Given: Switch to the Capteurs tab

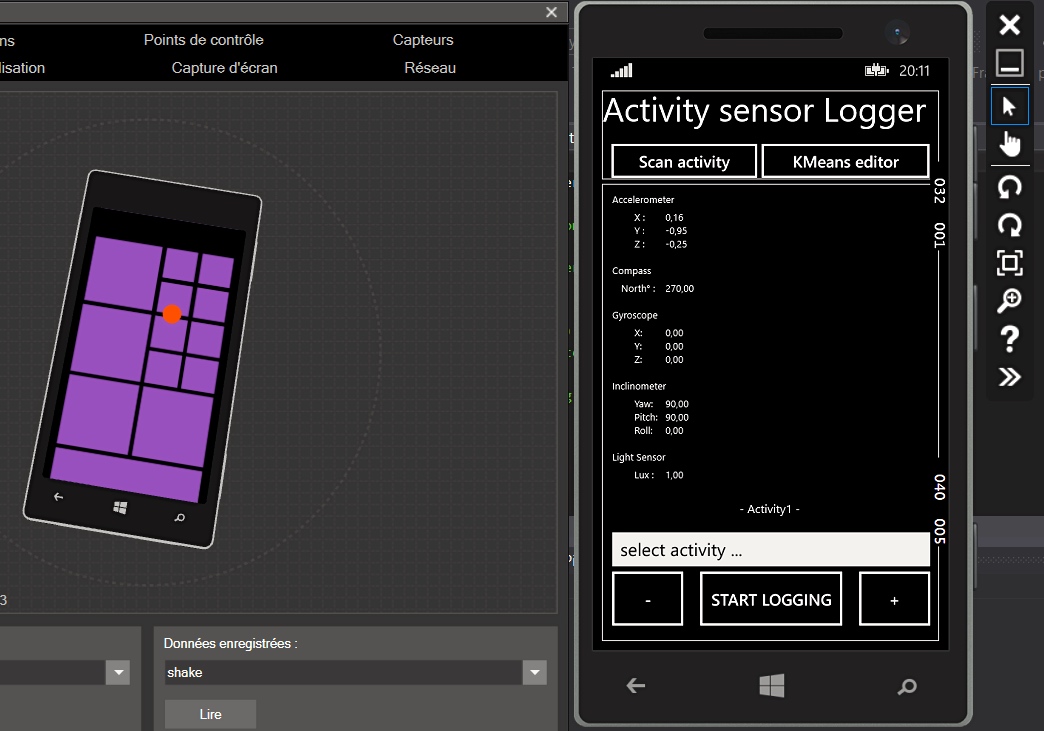Looking at the screenshot, I should 423,40.
